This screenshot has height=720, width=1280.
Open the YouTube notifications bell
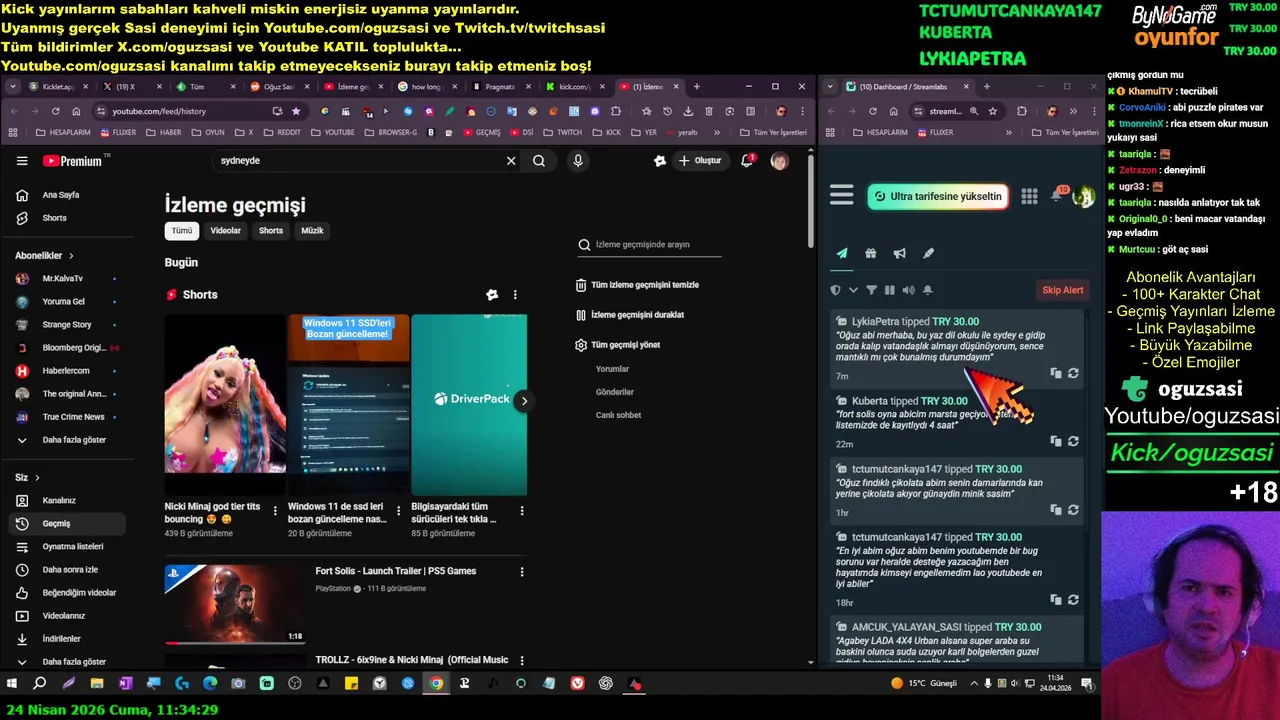[x=746, y=160]
